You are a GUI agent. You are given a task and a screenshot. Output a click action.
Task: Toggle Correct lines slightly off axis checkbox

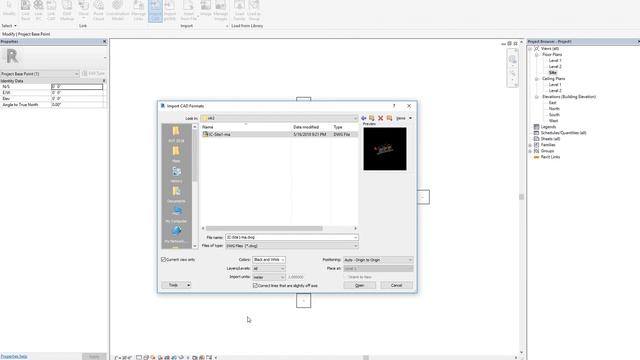(256, 286)
